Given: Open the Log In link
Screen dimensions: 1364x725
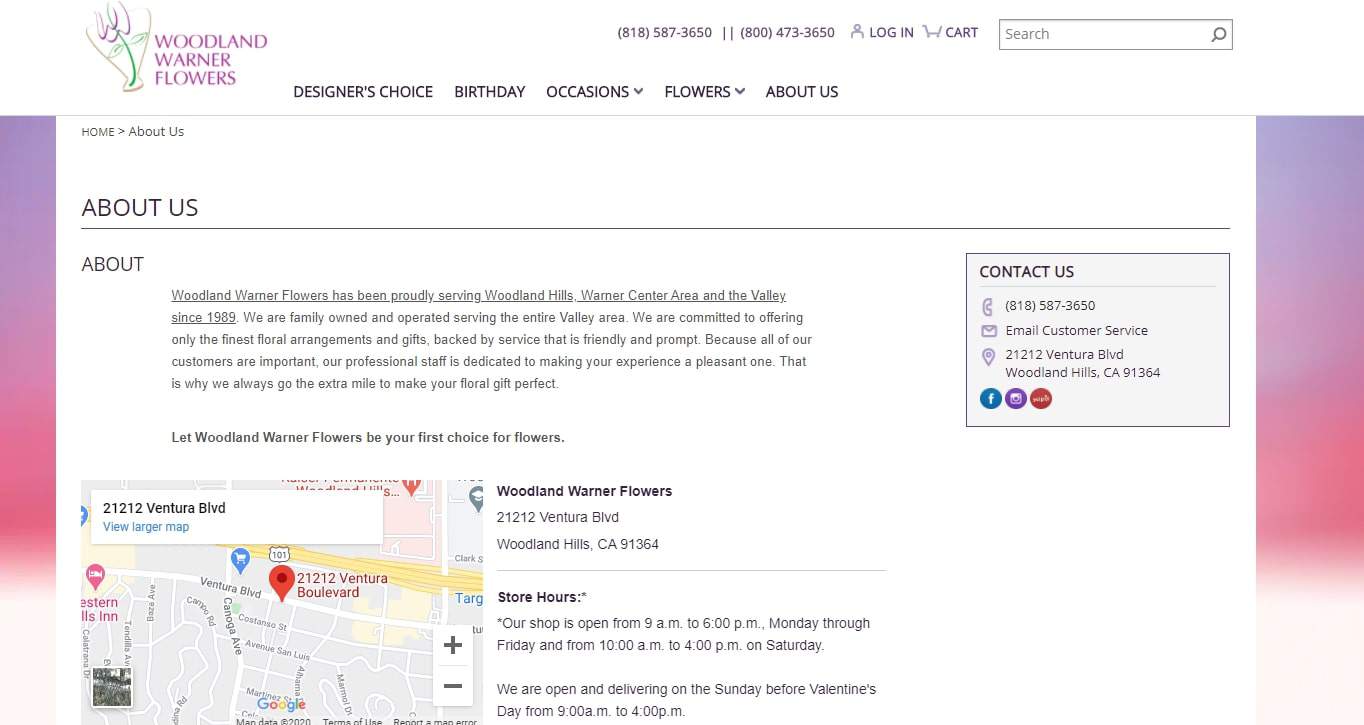Looking at the screenshot, I should tap(881, 32).
